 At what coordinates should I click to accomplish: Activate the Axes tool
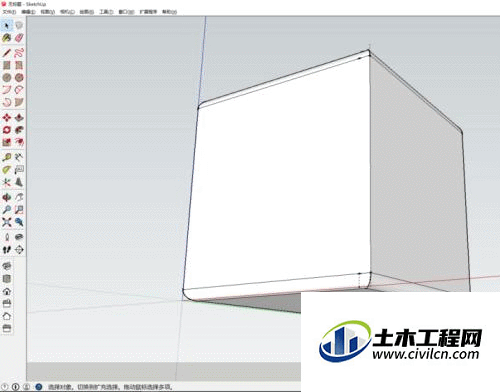[7, 182]
